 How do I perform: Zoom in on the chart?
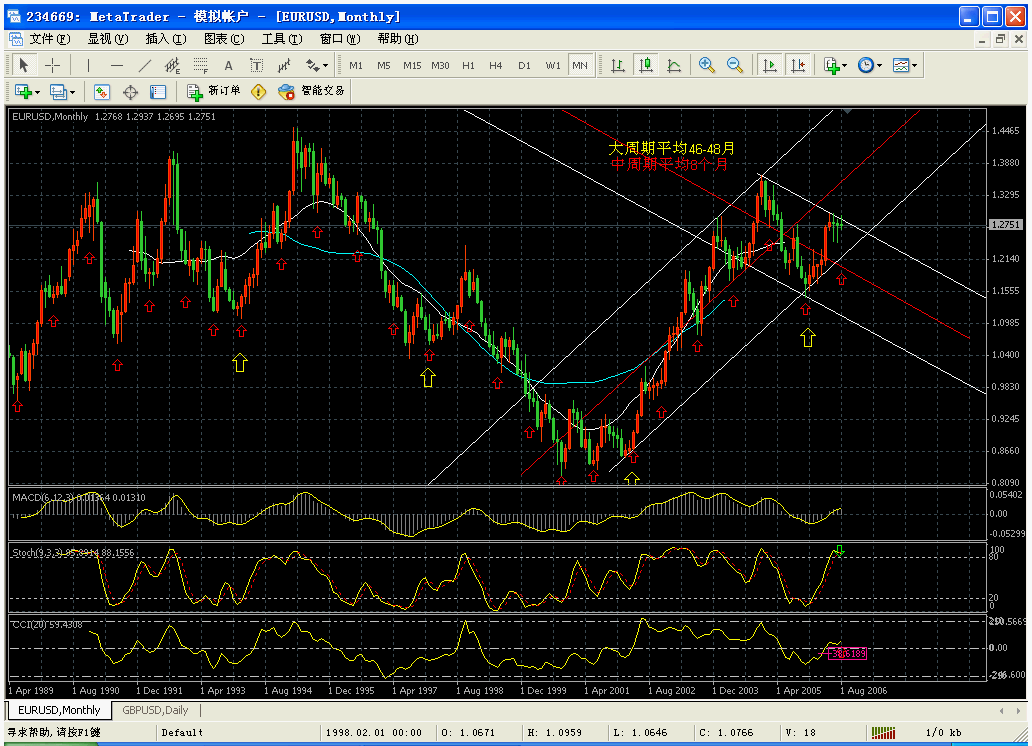(x=707, y=65)
